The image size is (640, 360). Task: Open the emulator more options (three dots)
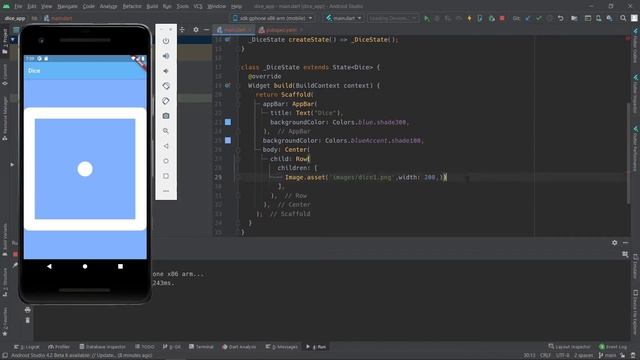[x=166, y=191]
